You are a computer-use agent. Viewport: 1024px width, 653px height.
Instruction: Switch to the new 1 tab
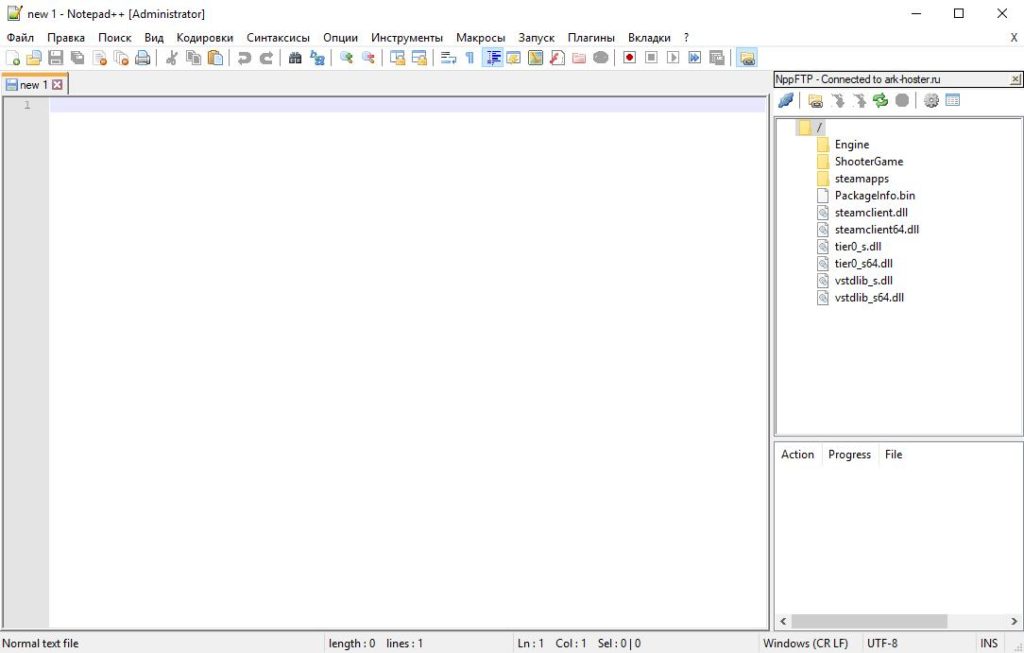pos(33,85)
